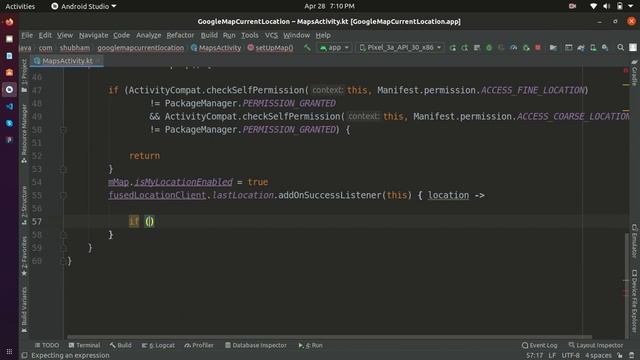Click the UTF-8 encoding status
The image size is (640, 360).
570,356
